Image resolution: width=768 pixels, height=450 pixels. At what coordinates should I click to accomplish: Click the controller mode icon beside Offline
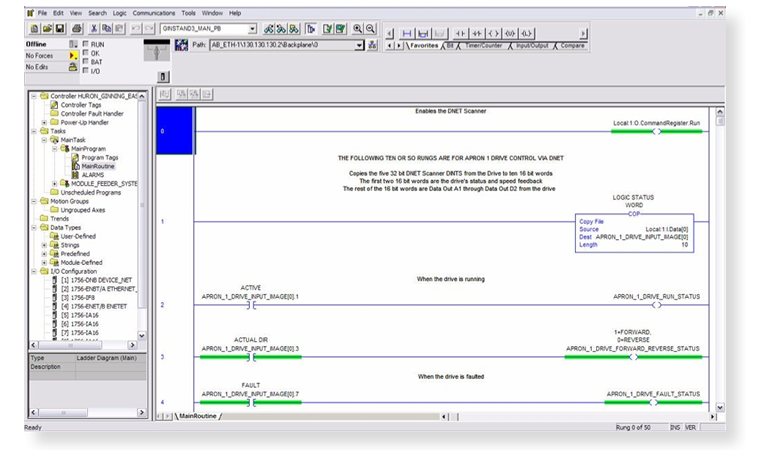pyautogui.click(x=73, y=44)
